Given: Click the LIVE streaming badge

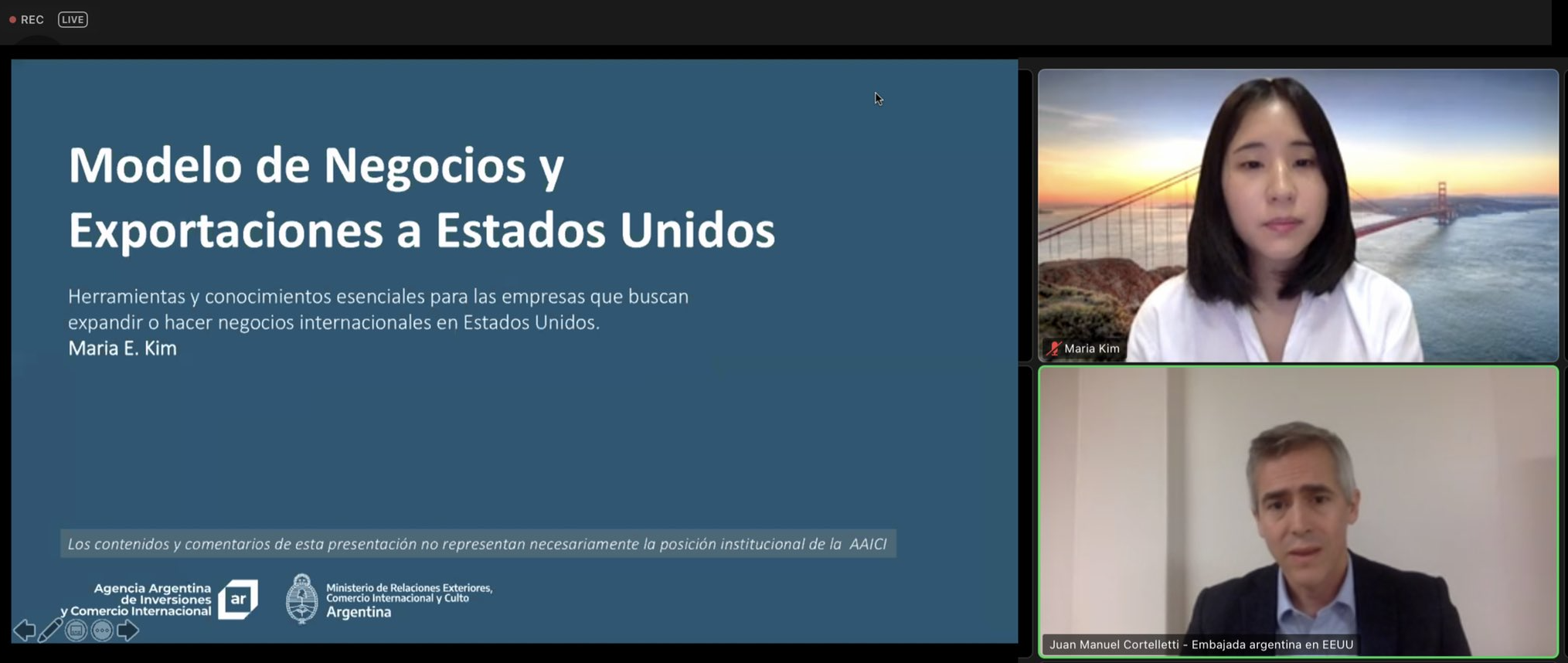Looking at the screenshot, I should (73, 19).
